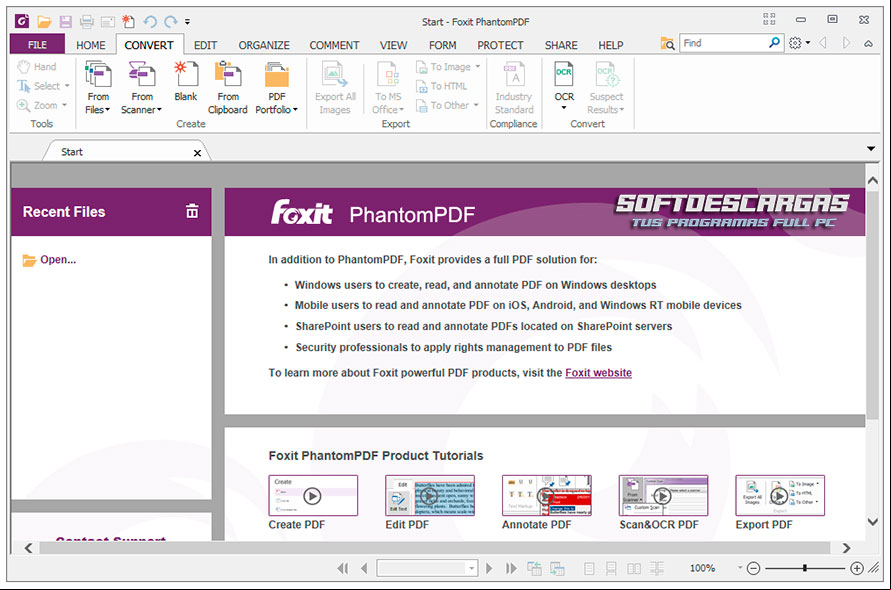
Task: Switch to the PROTECT ribbon tab
Action: tap(500, 45)
